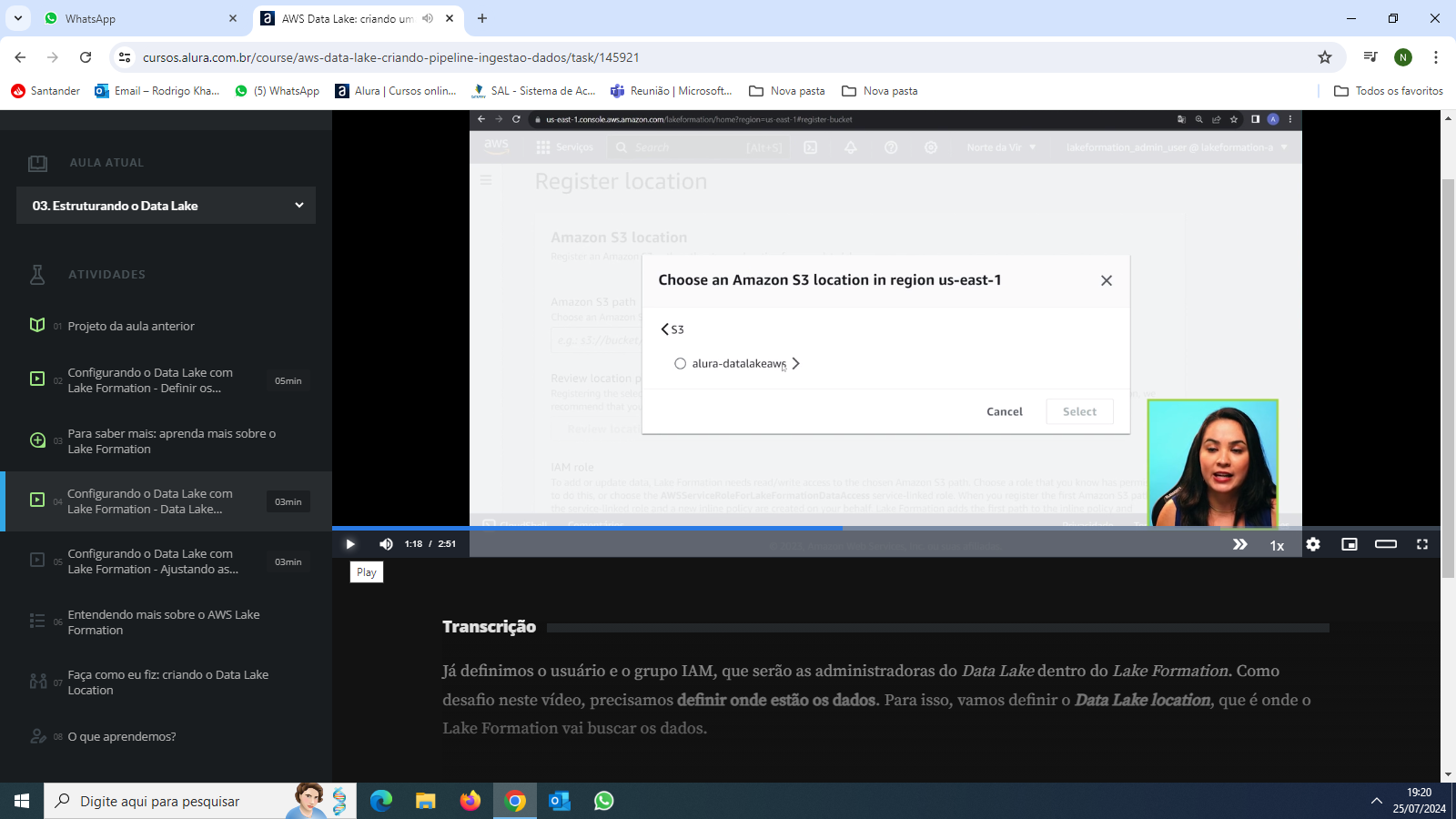Open Faça como eu fiz activity

167,682
